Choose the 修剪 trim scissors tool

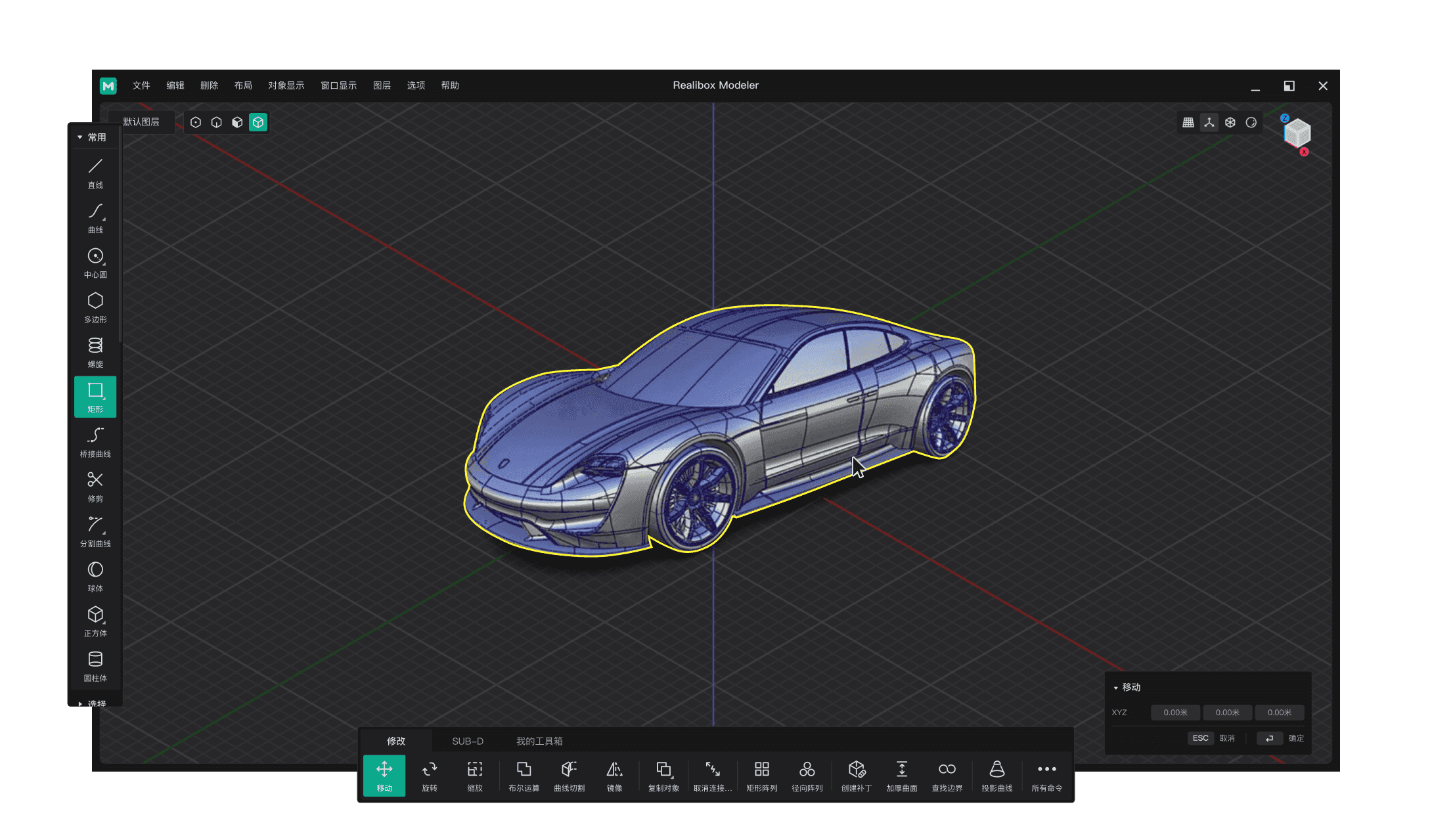(95, 486)
